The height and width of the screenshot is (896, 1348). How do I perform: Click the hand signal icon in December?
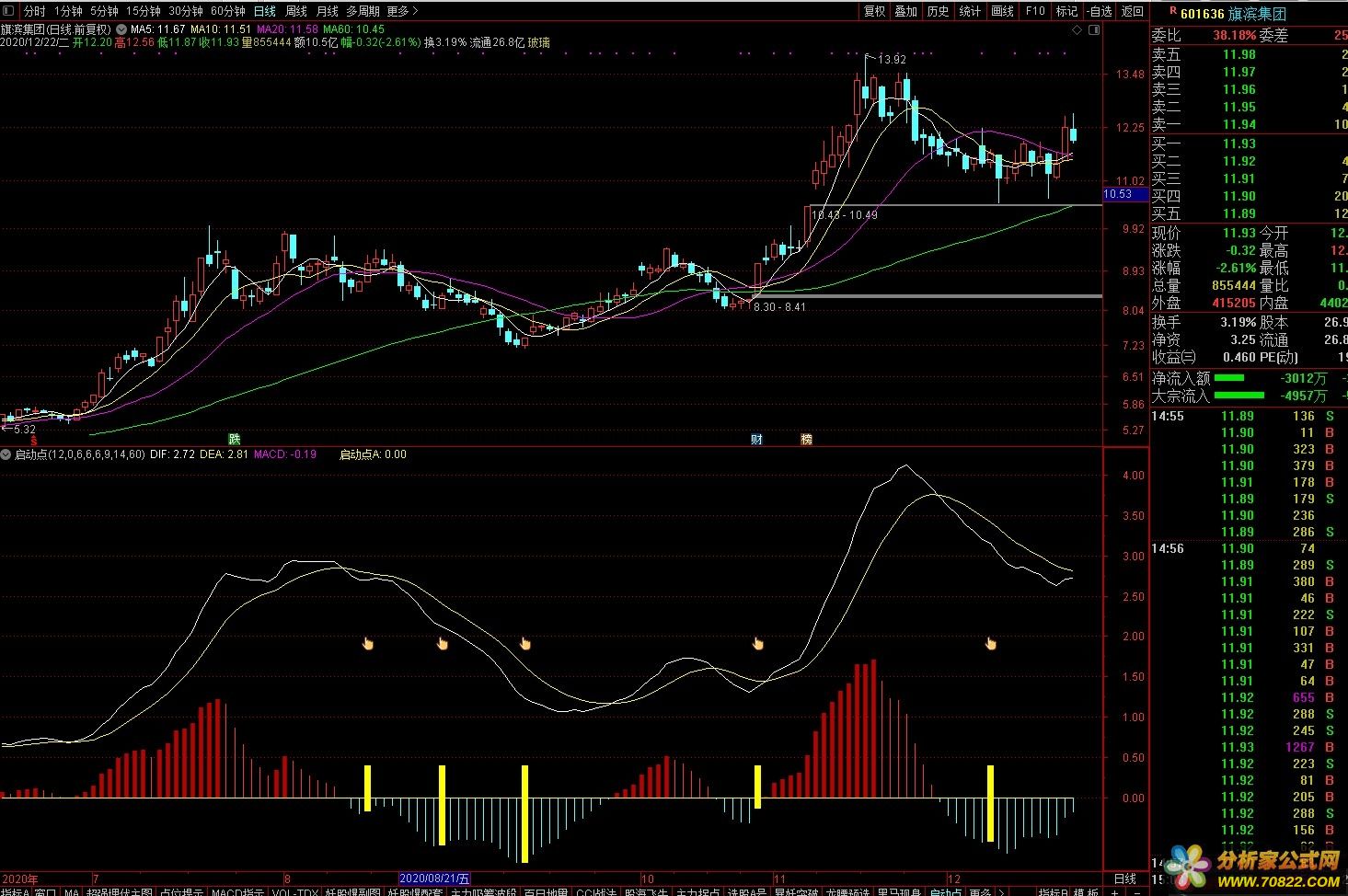point(991,643)
